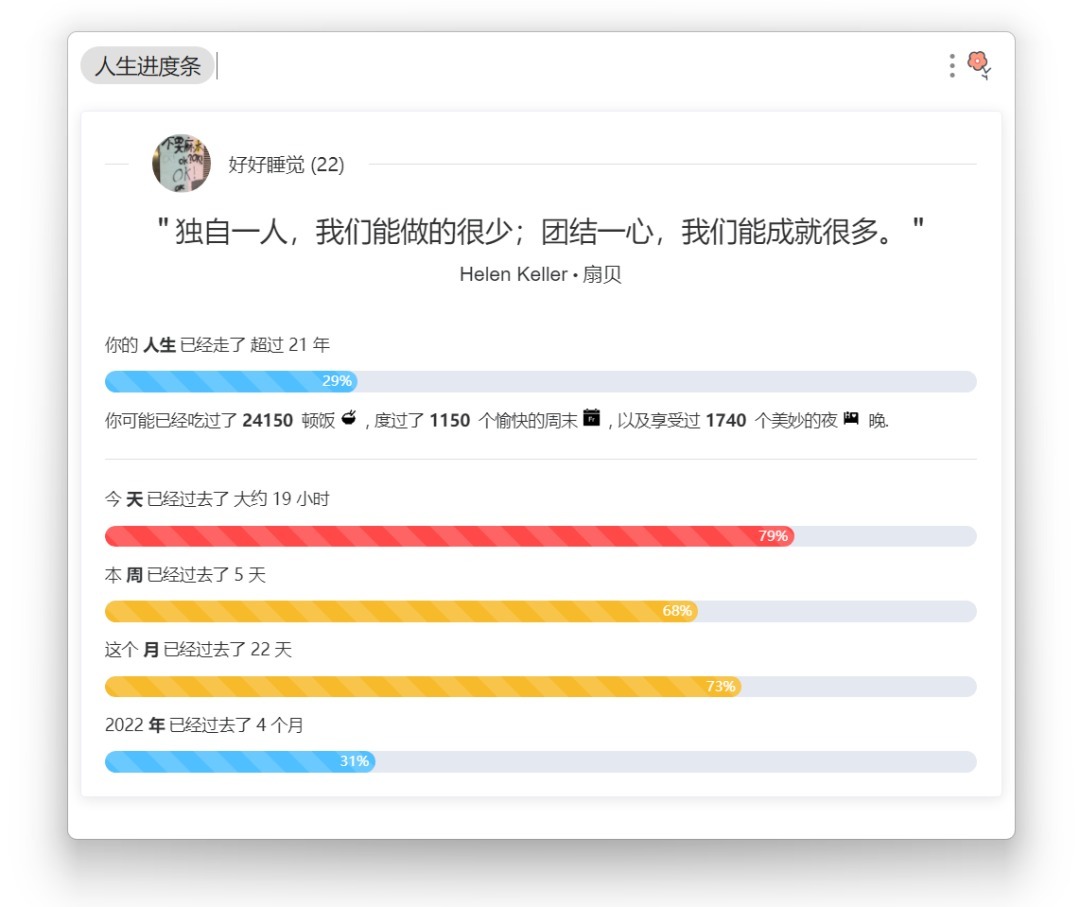Click the 24150 meals count number
1080x907 pixels.
click(x=267, y=421)
